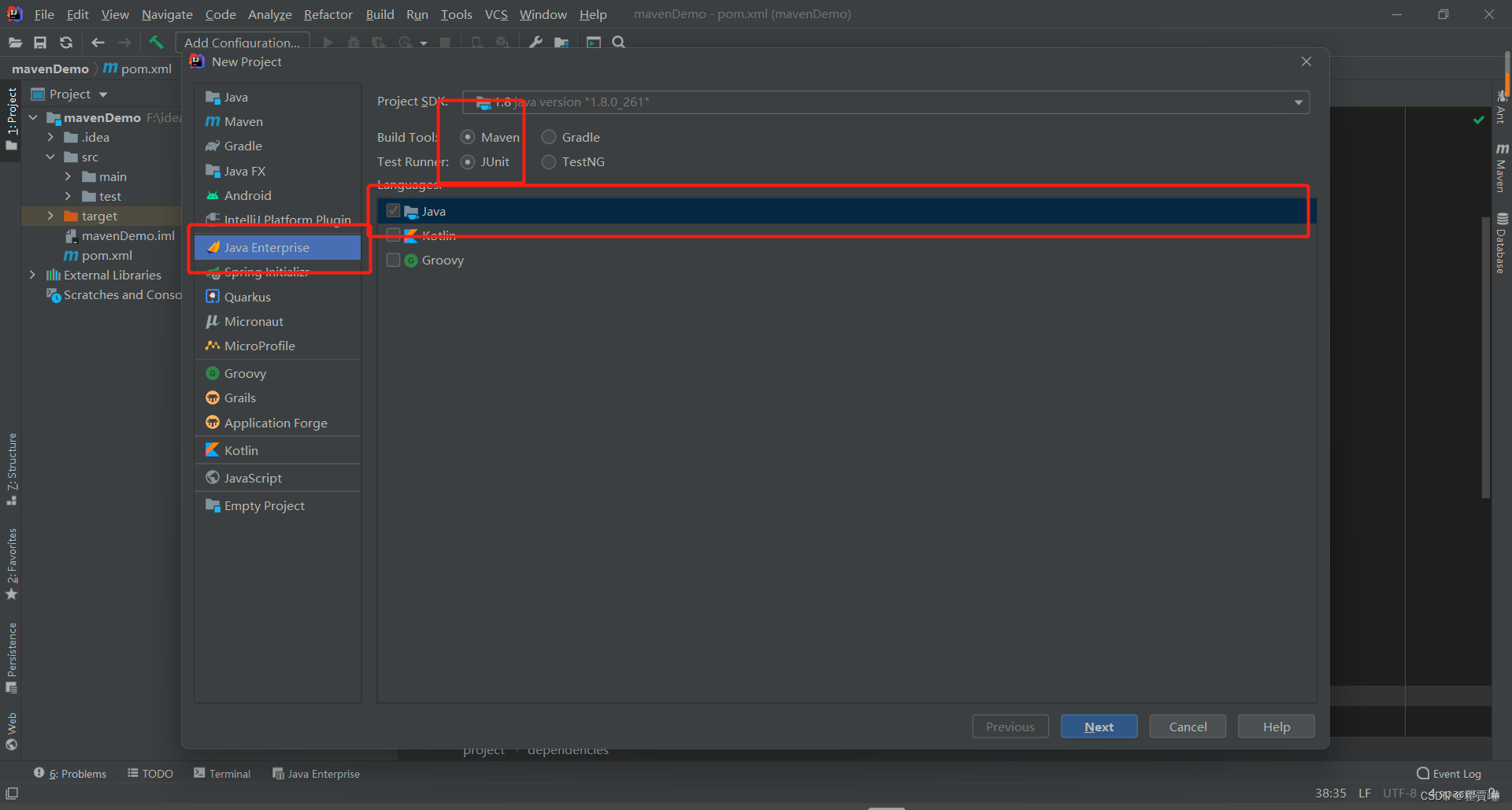Select mavenDemo.iml file in tree
This screenshot has height=810, width=1512.
pos(120,235)
